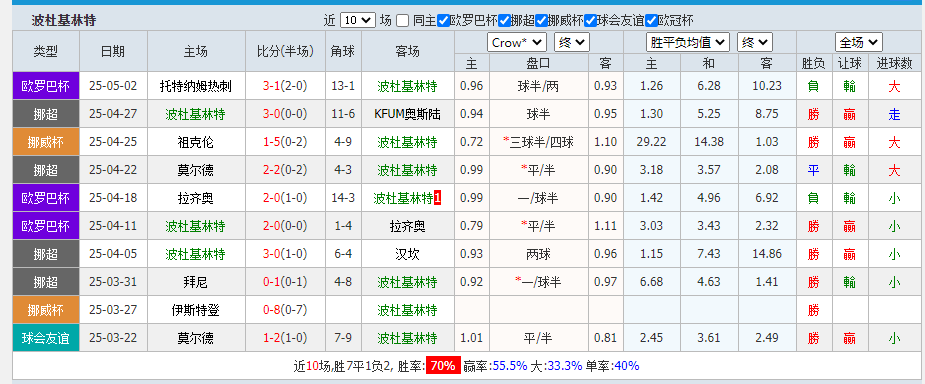This screenshot has height=384, width=925.
Task: Uncheck the 欧罗巴杯 filter checkbox
Action: (444, 21)
